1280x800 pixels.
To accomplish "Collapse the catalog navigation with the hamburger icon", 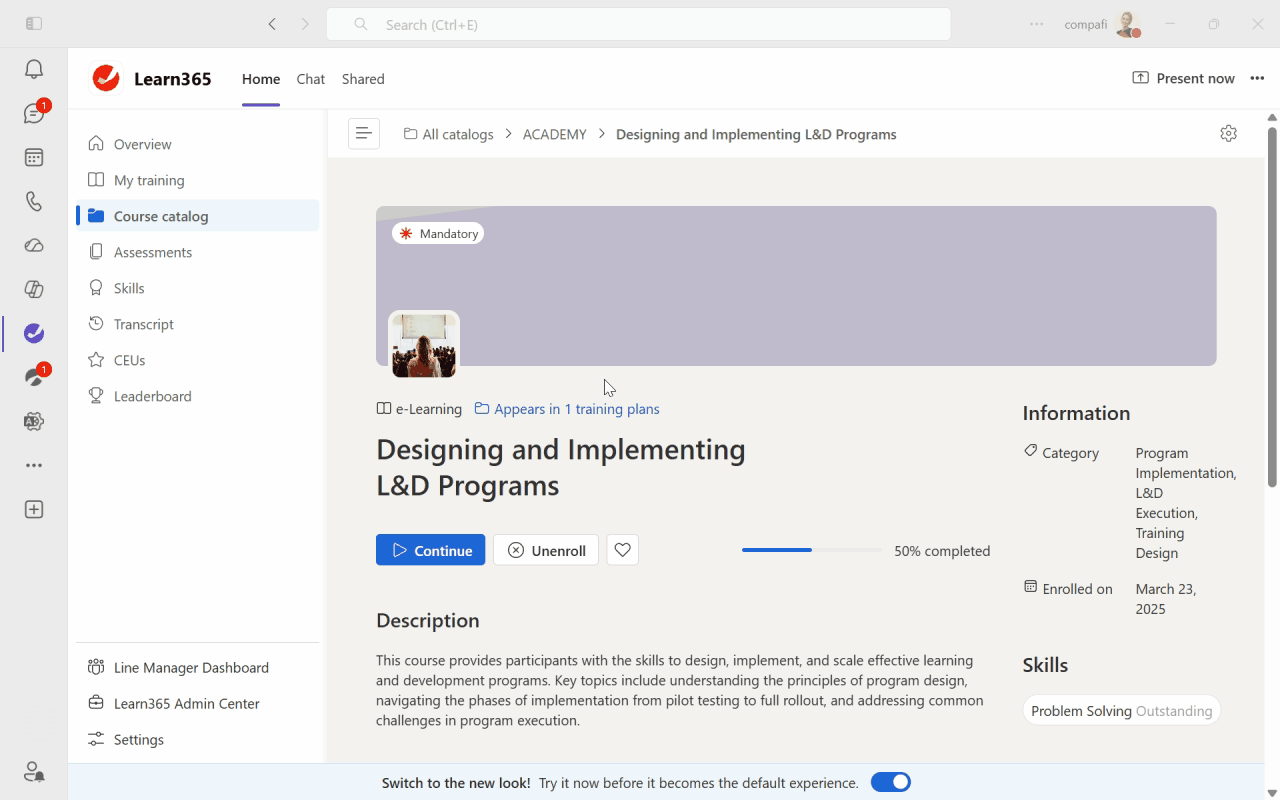I will (363, 132).
